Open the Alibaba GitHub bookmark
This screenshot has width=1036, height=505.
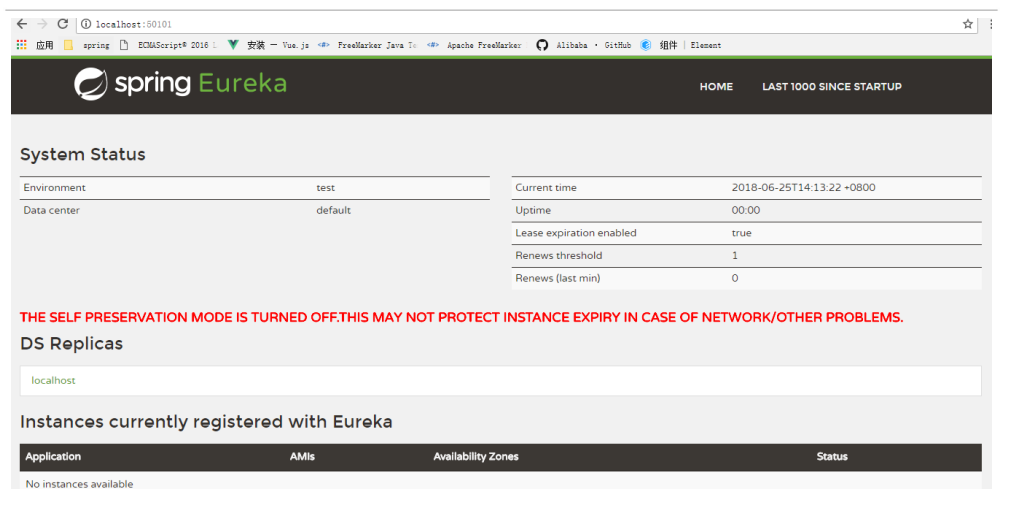coord(583,45)
